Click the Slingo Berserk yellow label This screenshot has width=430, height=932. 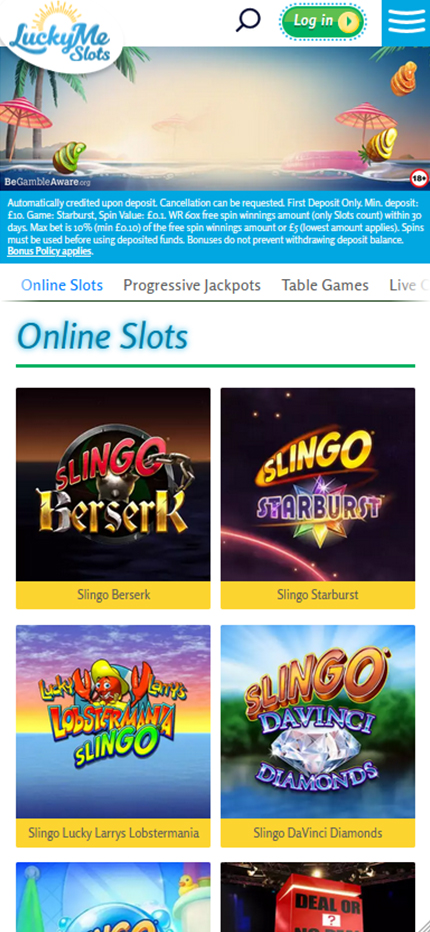(113, 595)
